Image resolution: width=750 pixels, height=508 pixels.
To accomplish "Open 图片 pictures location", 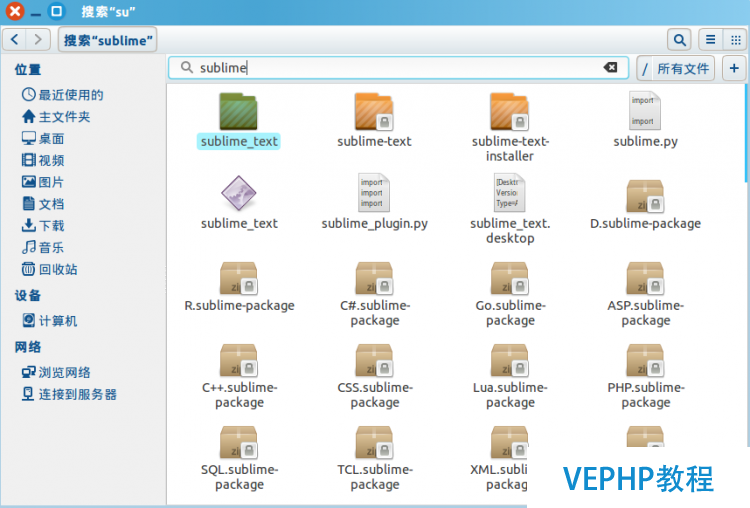I will point(43,182).
